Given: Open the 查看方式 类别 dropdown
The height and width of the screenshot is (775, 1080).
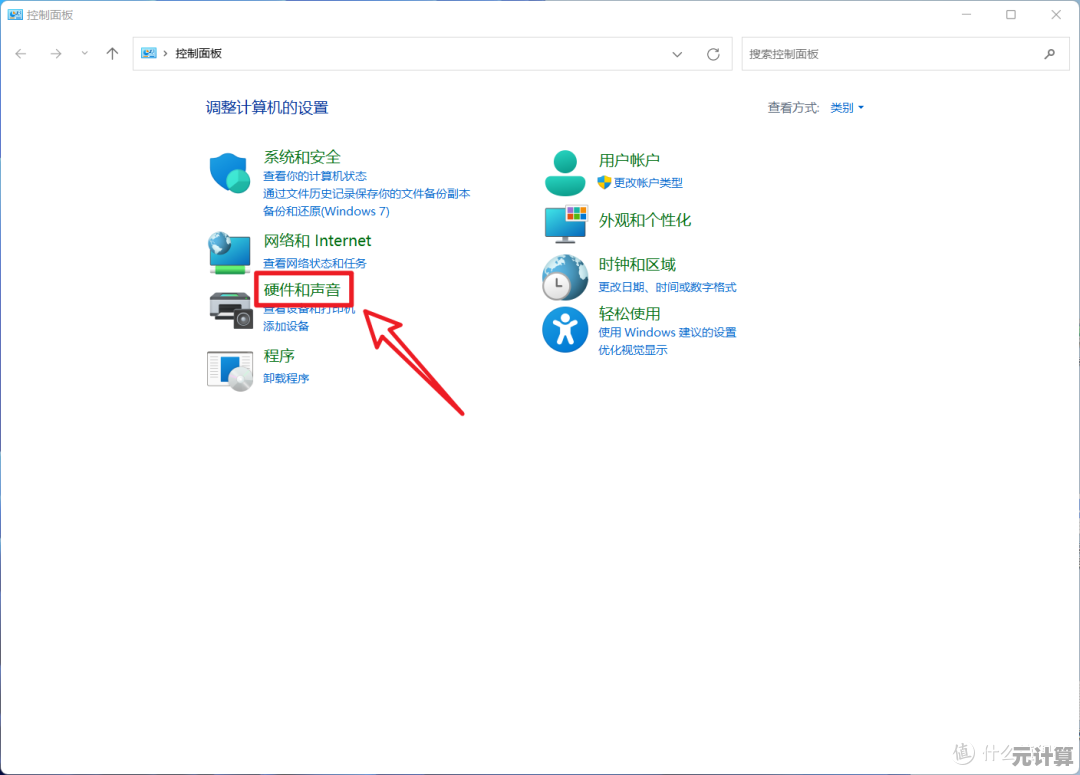Looking at the screenshot, I should (846, 108).
